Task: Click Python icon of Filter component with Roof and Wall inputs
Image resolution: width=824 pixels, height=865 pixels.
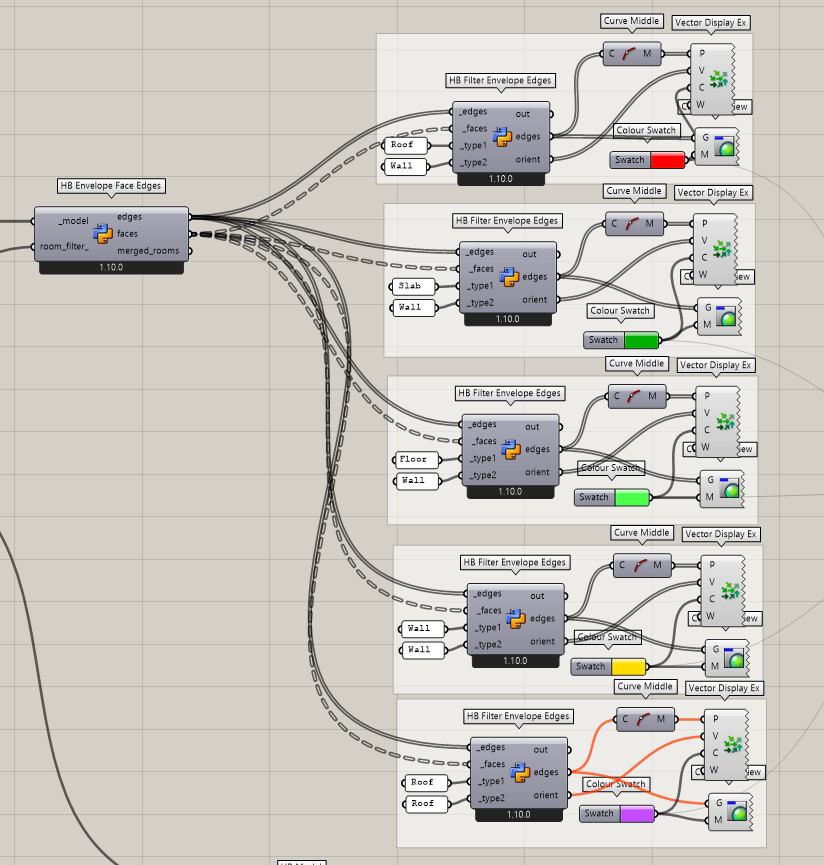Action: click(502, 137)
